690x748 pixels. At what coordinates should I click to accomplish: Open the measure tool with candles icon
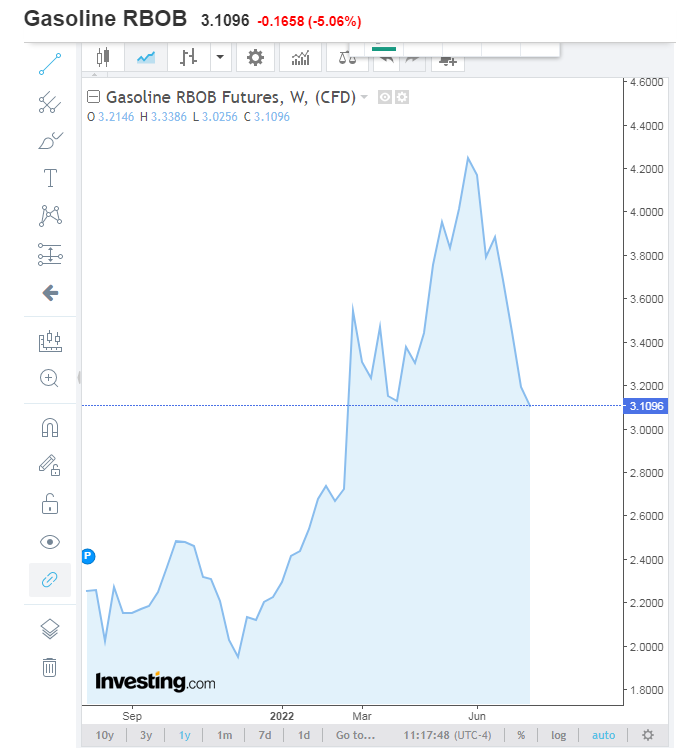point(50,342)
